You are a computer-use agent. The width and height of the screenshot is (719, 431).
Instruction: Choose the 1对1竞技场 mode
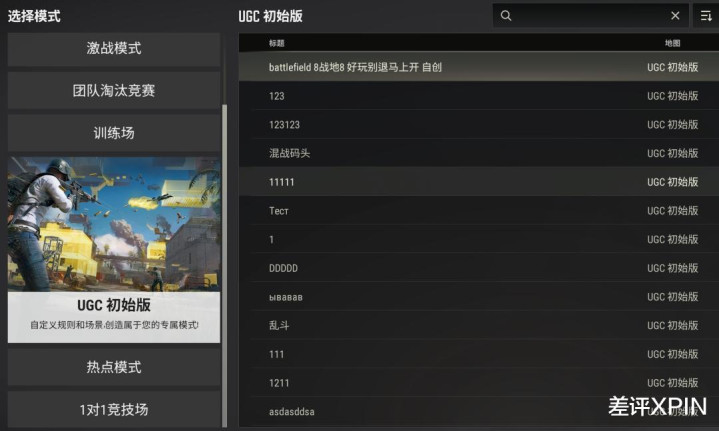coord(114,409)
